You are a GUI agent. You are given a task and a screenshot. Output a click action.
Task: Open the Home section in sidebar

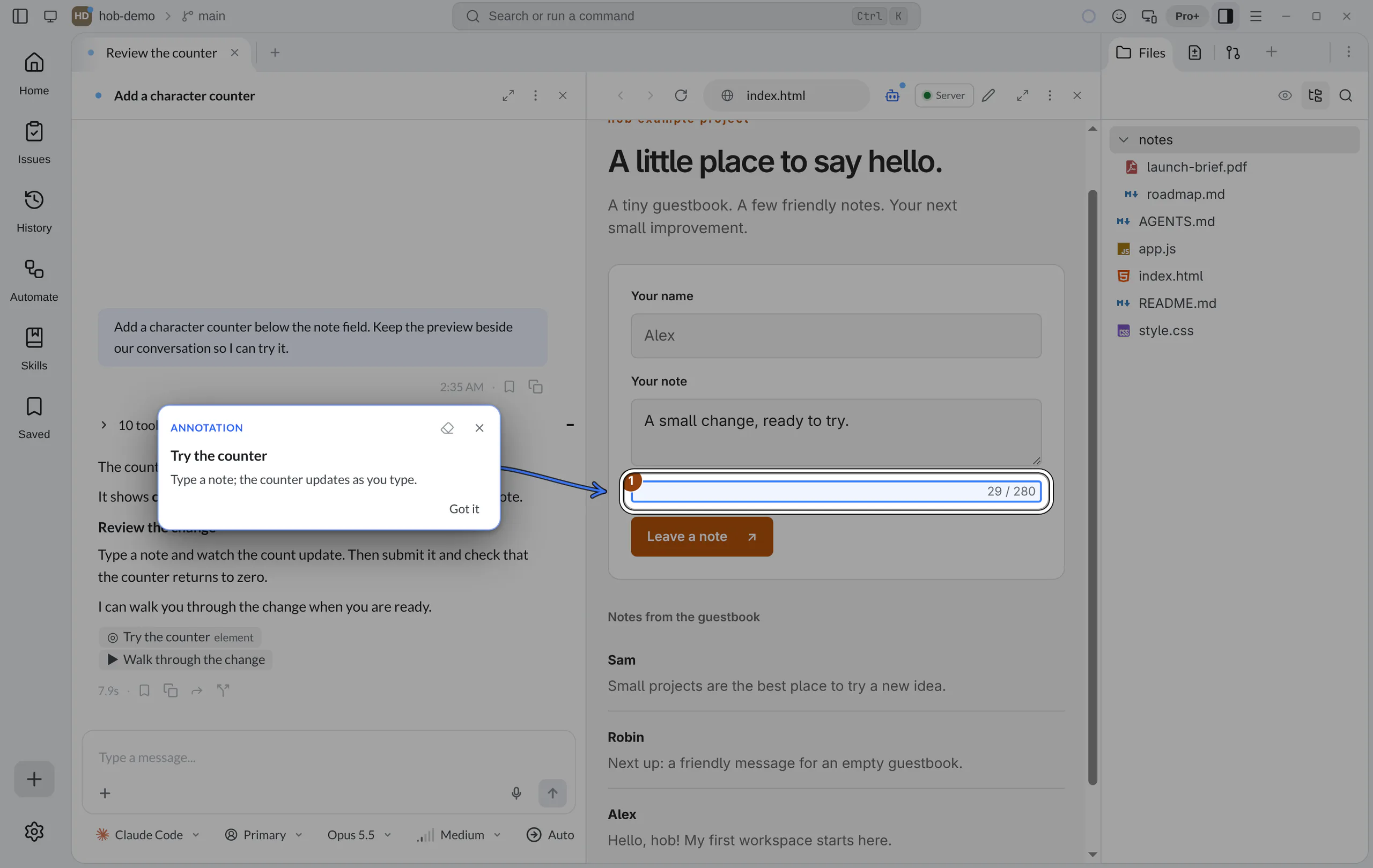34,73
